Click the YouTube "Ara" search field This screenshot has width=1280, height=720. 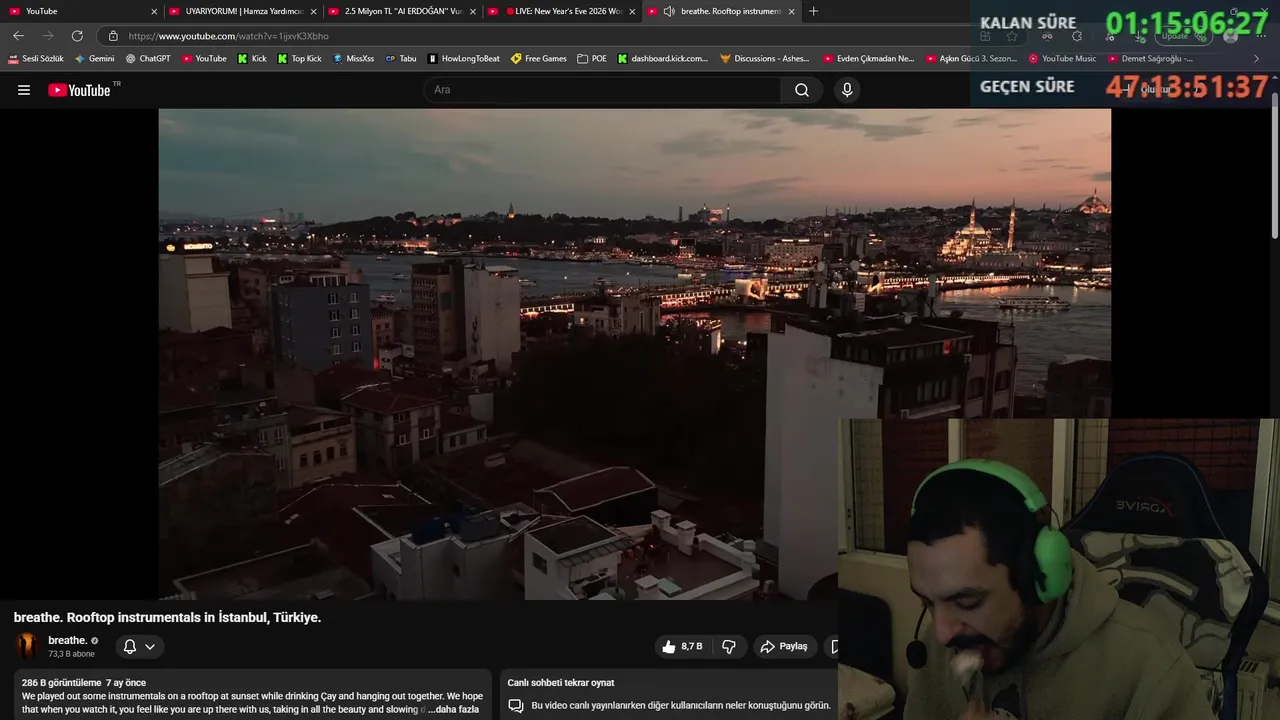coord(603,90)
